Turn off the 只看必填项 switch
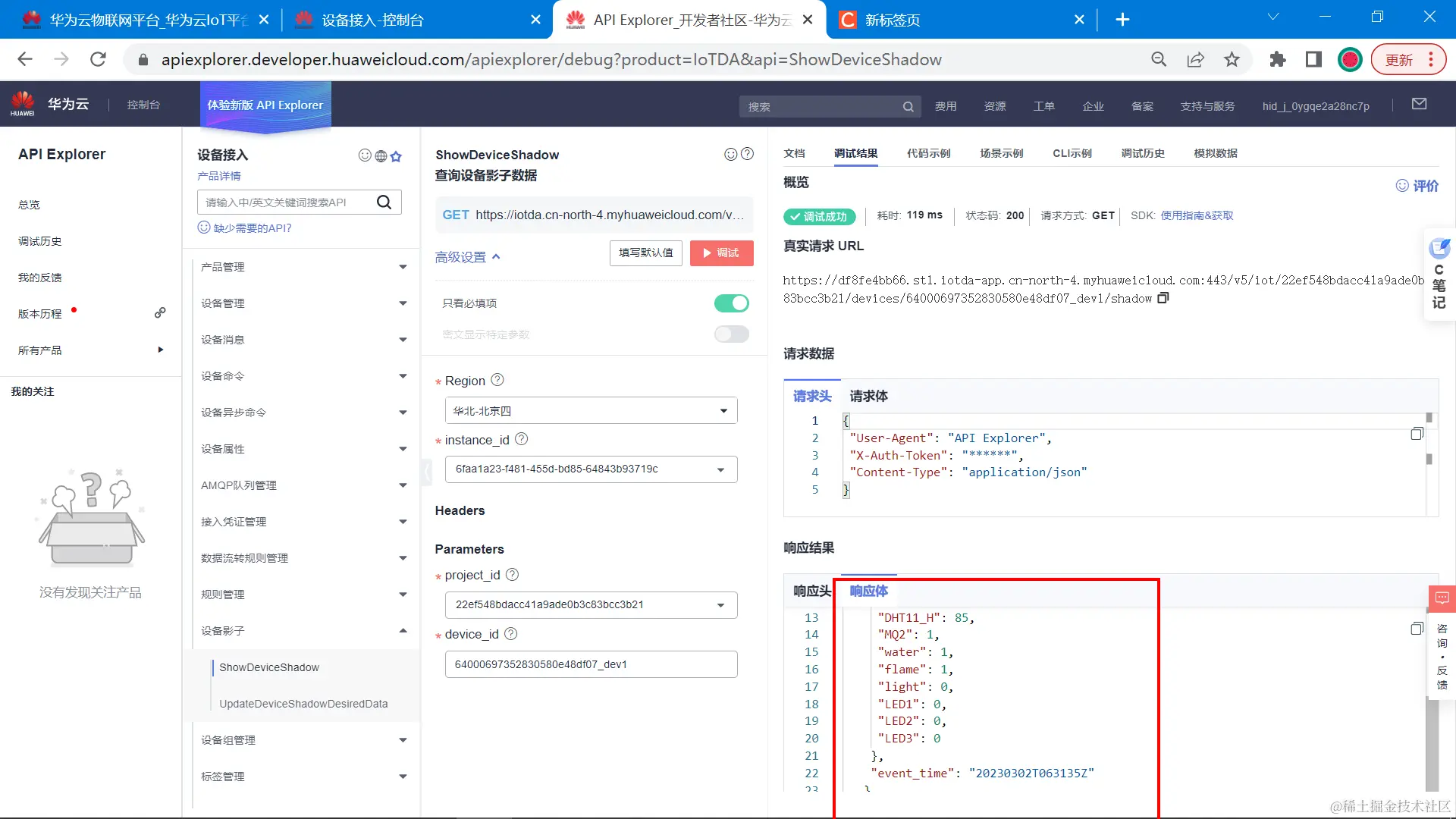This screenshot has height=819, width=1456. pos(731,303)
